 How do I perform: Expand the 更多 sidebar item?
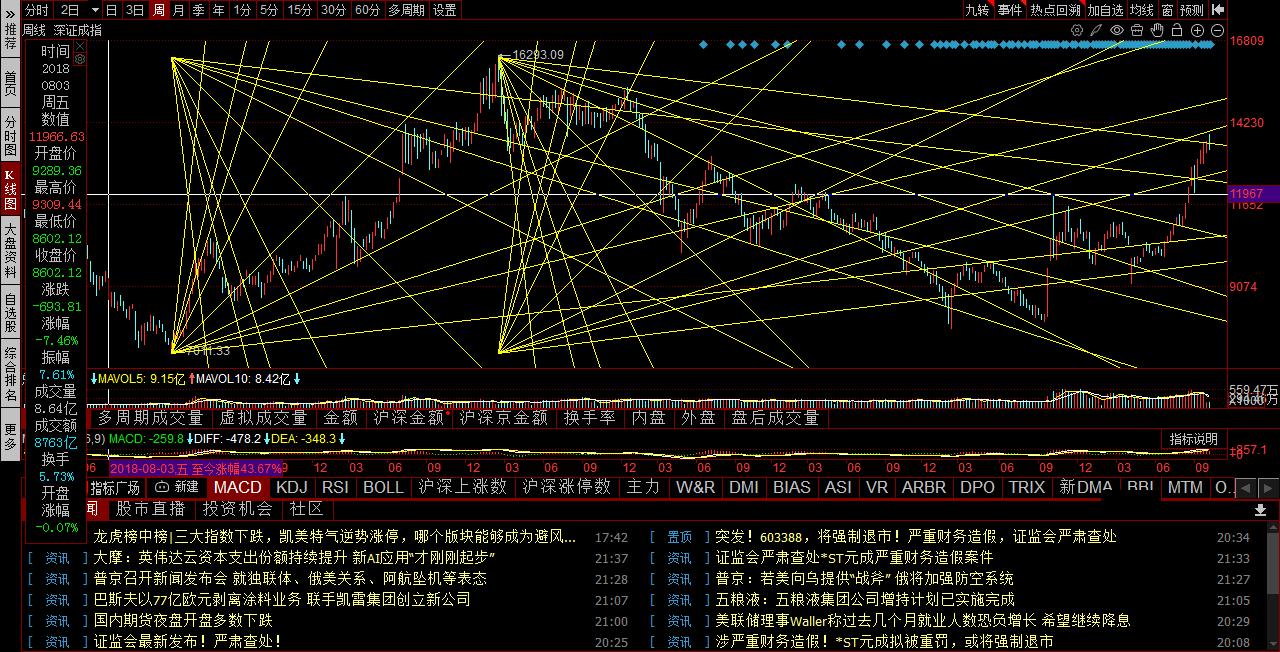10,436
